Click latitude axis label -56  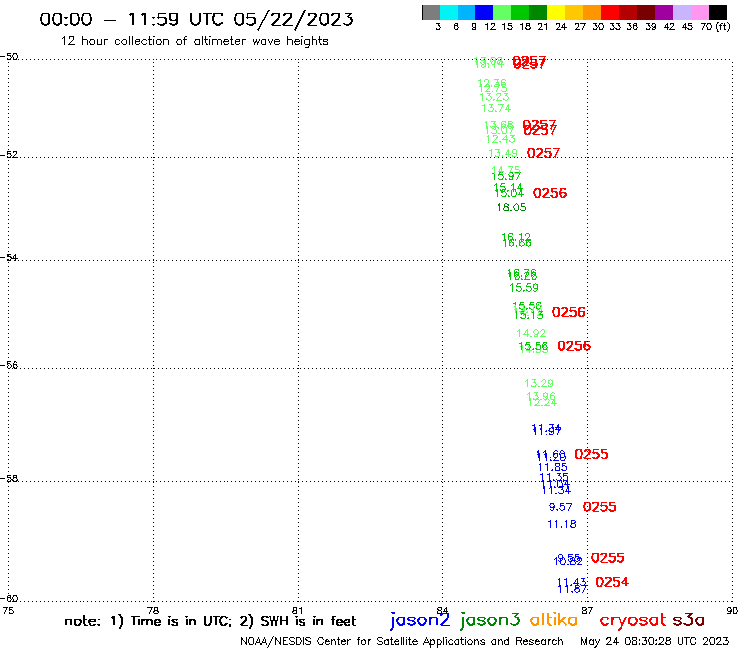9,365
